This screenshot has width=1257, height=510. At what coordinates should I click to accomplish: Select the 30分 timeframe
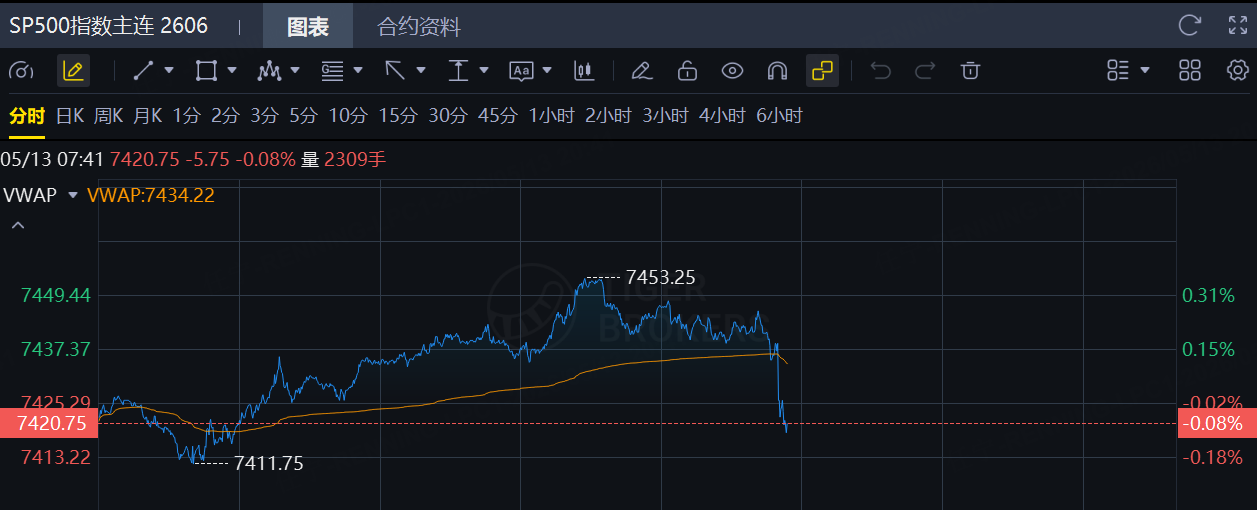click(448, 116)
